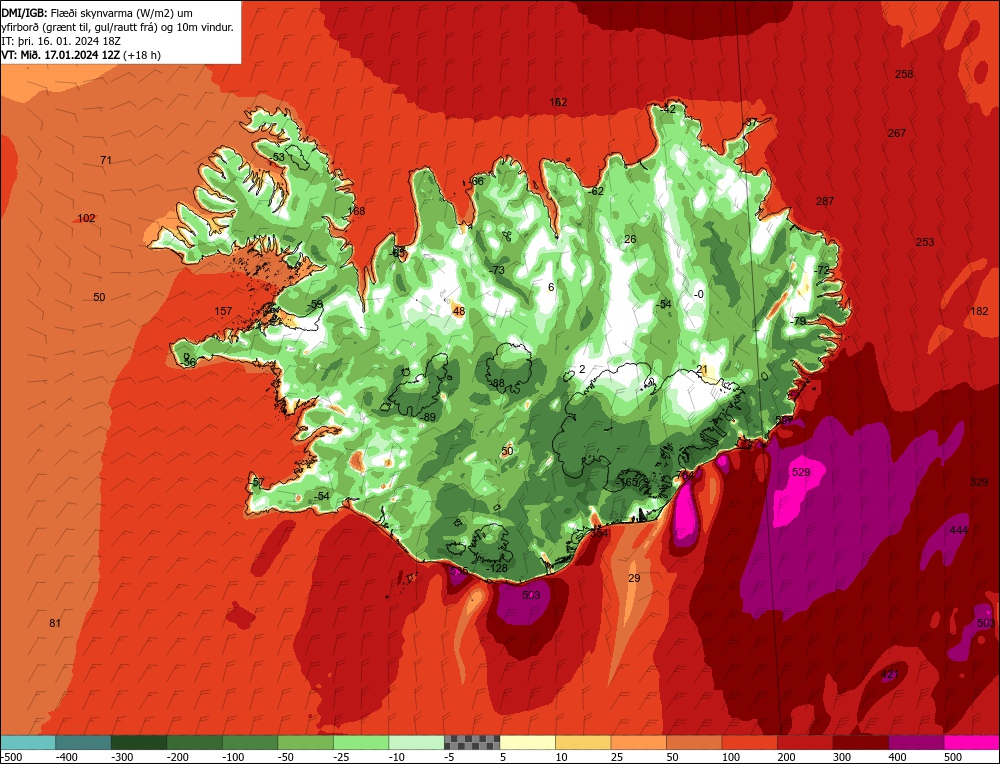Click the legend label -200
Viewport: 1000px width, 764px height.
(x=178, y=757)
